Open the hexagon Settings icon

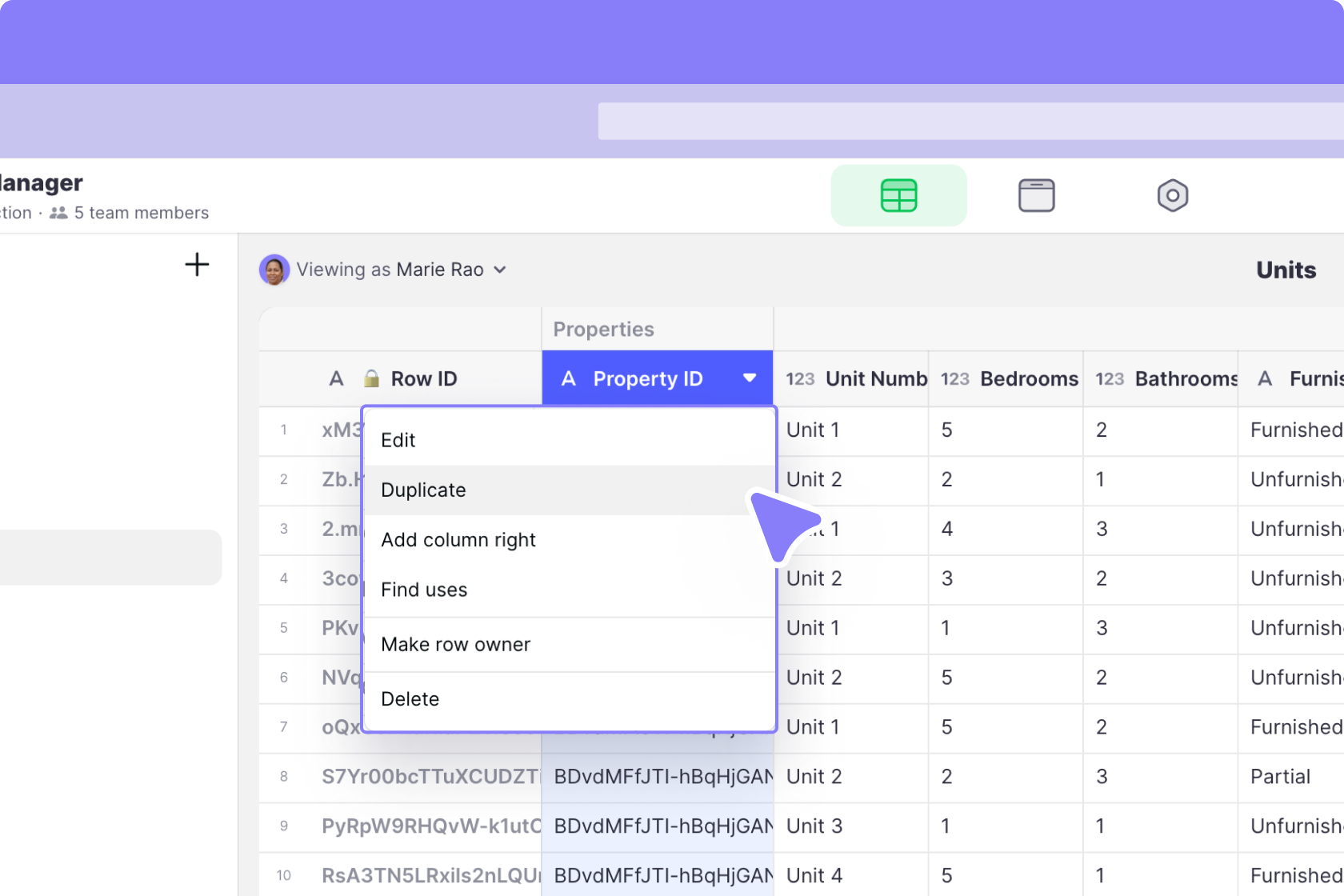coord(1172,195)
